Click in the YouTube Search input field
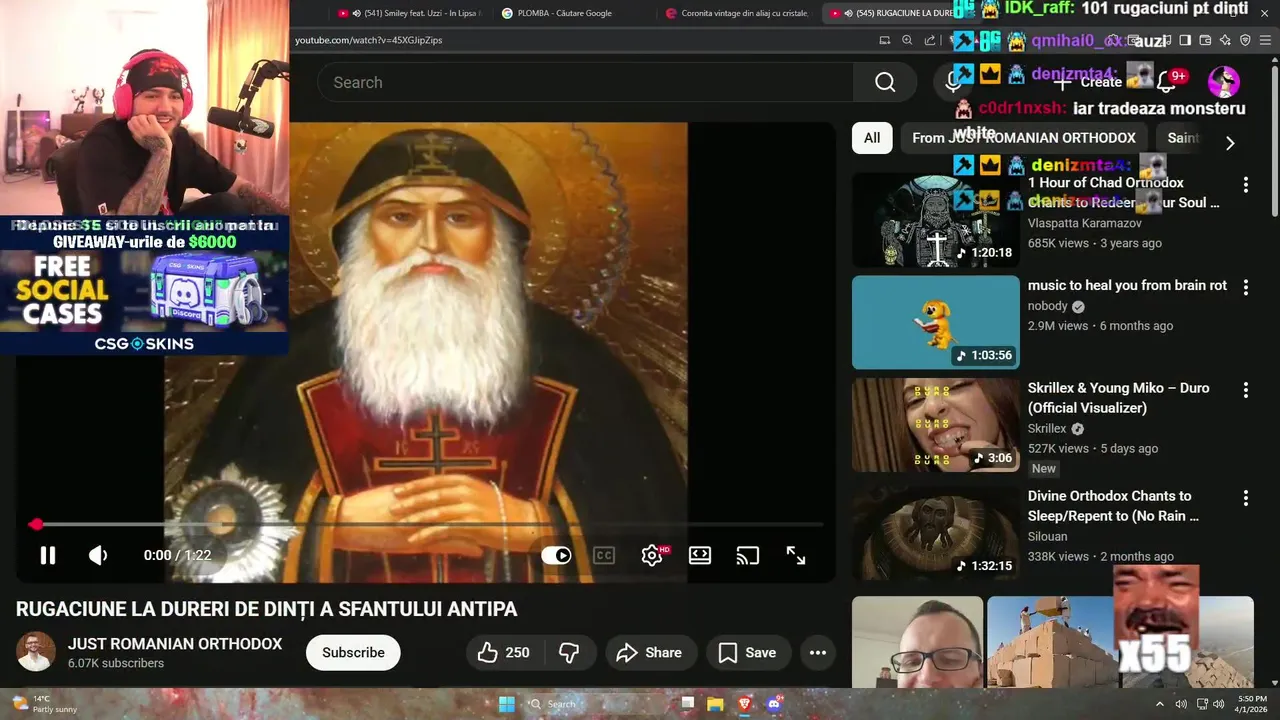 pyautogui.click(x=585, y=82)
